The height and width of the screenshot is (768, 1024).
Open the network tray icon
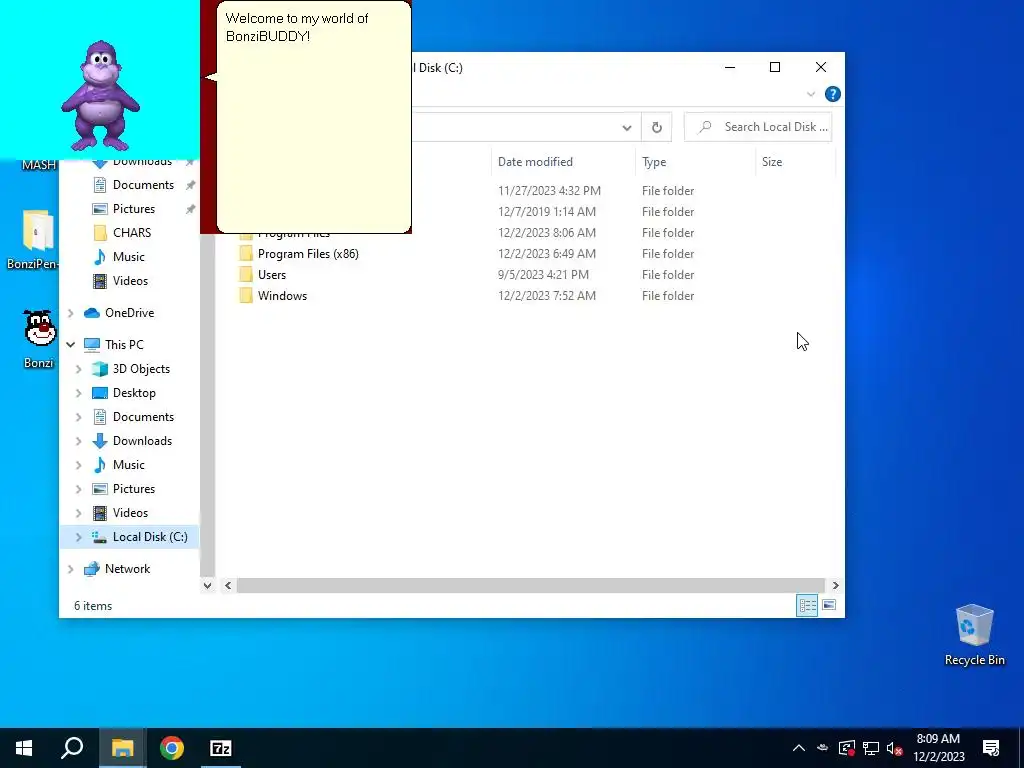[x=871, y=748]
